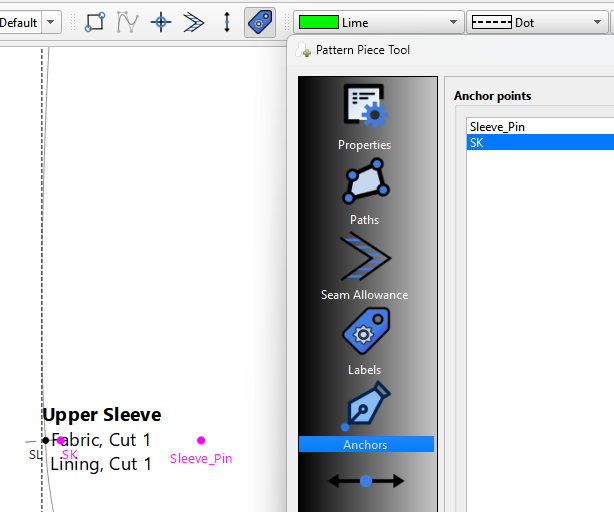Click the lime green color swatch
This screenshot has height=512, width=614.
319,22
